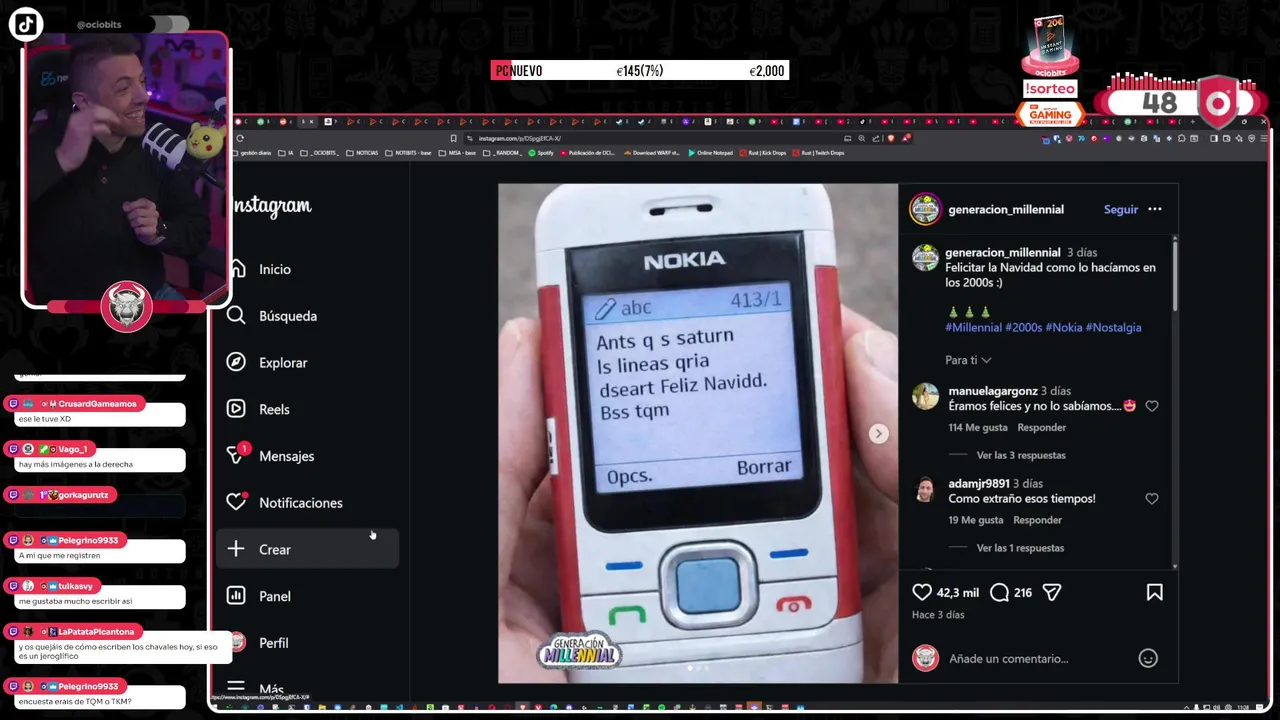Open Perfil avatar in sidebar

pos(237,642)
